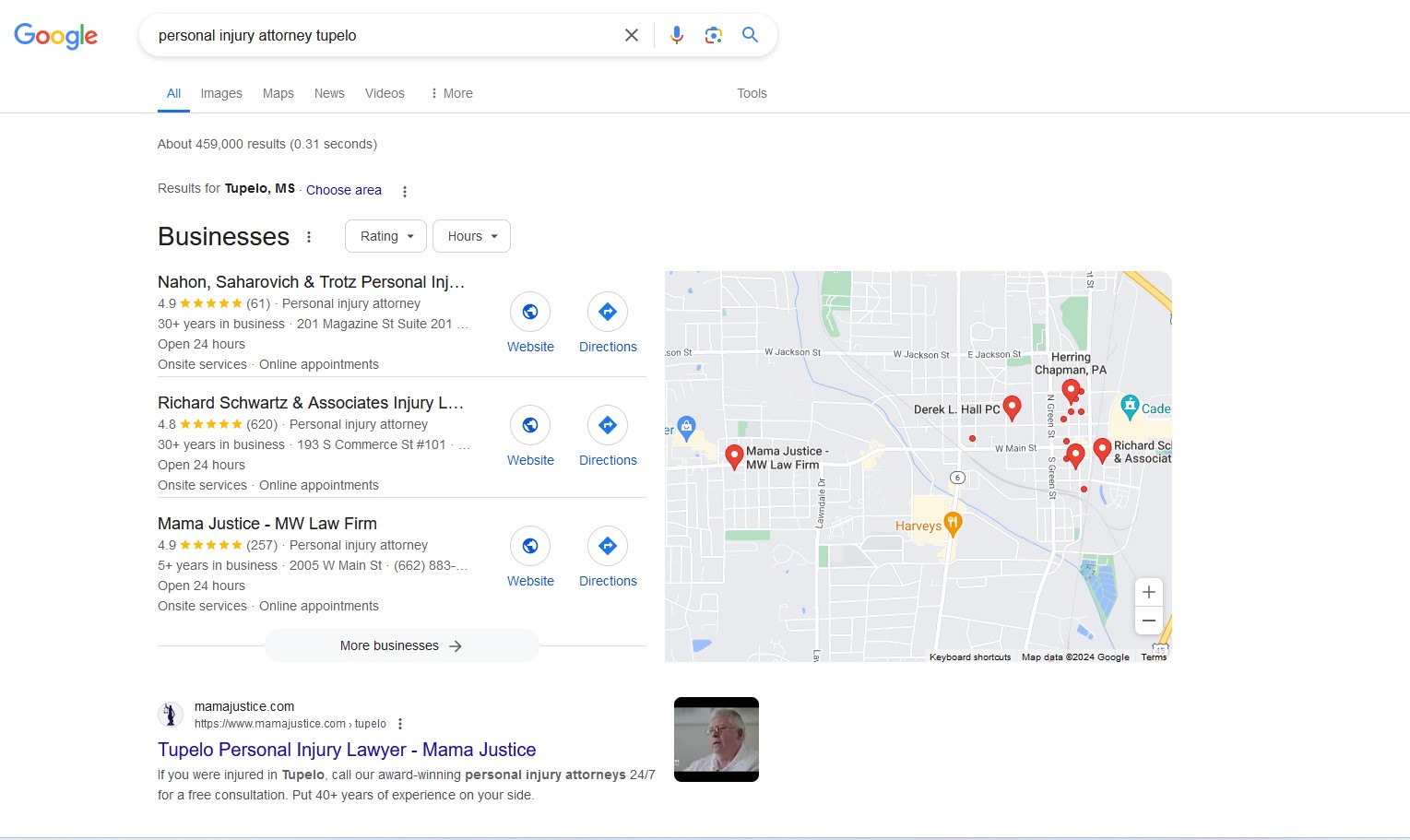Click the magnifying glass search icon
The image size is (1410, 840).
pyautogui.click(x=751, y=35)
